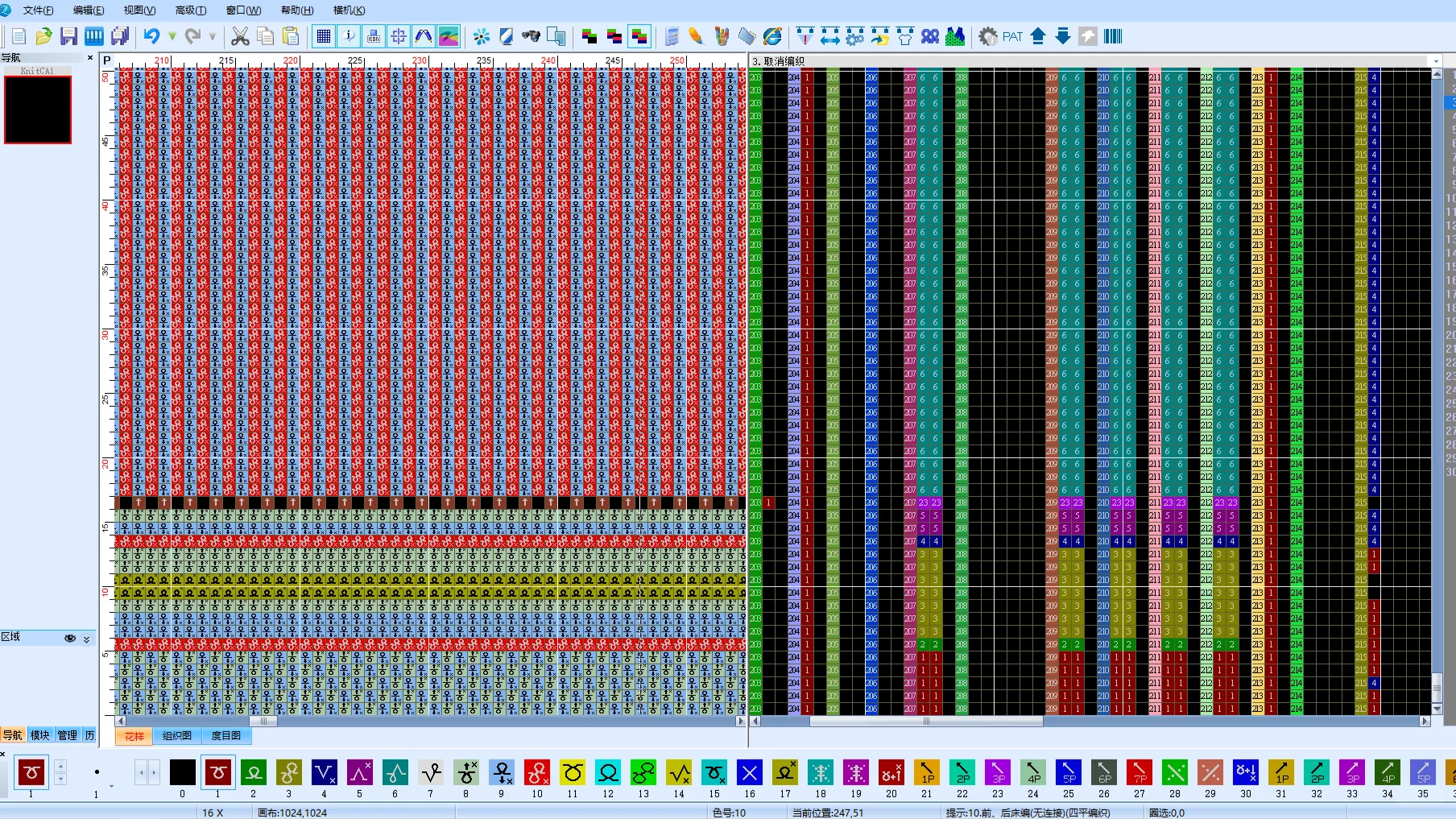Click the KnitCAD navigation thumbnail

[38, 110]
